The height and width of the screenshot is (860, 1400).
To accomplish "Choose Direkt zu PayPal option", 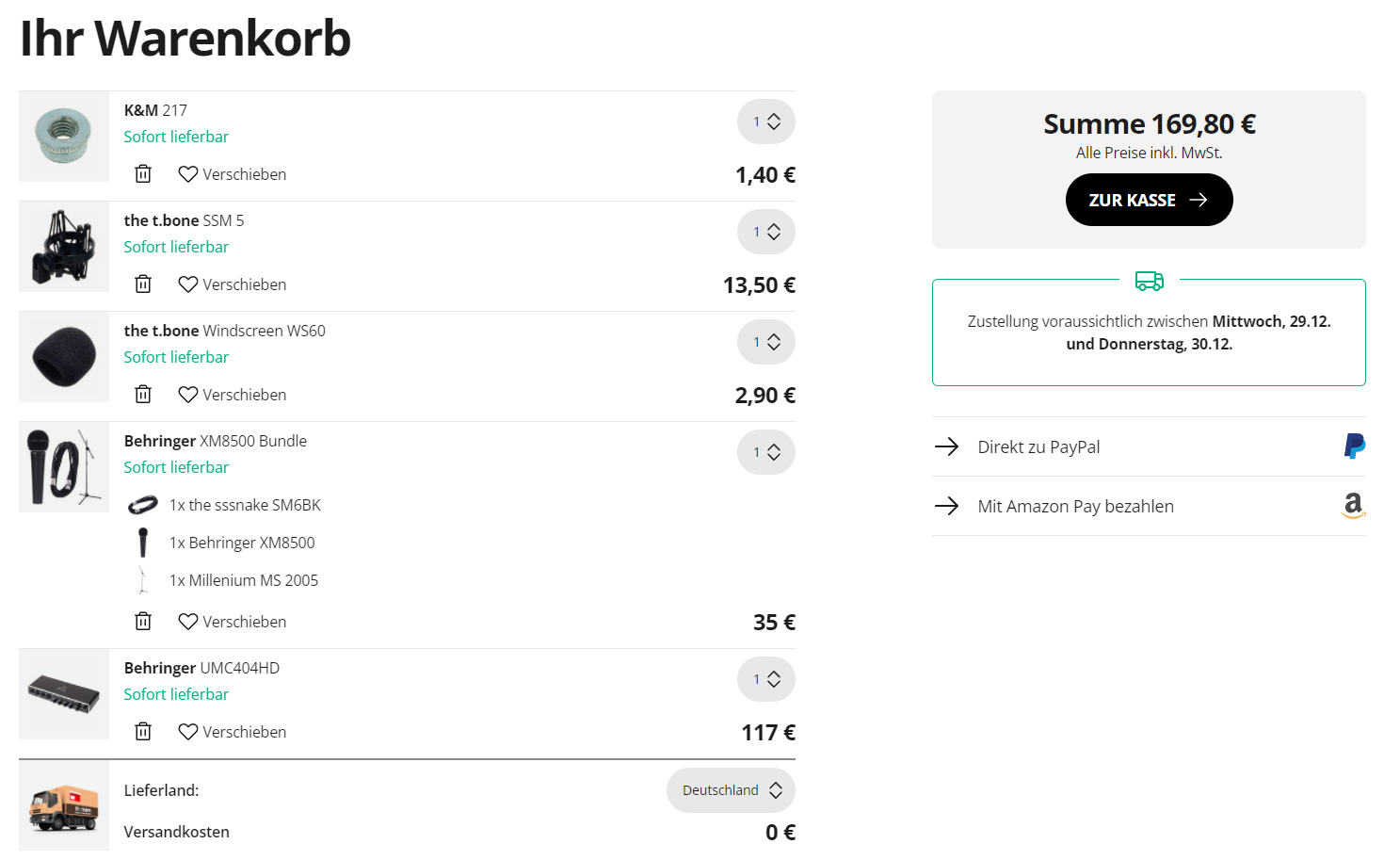I will coord(1038,446).
